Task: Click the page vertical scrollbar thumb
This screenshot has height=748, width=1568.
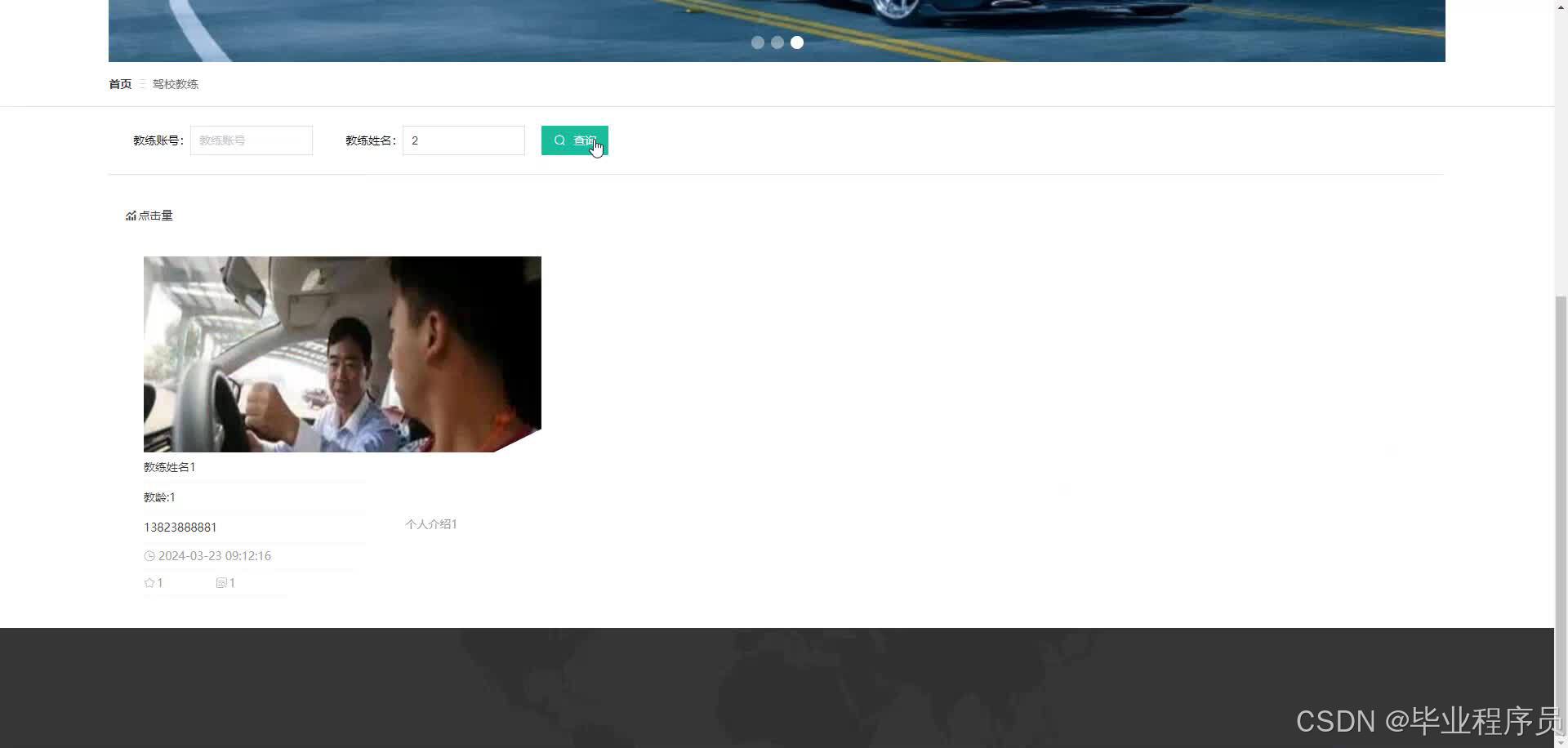Action: point(1561,514)
